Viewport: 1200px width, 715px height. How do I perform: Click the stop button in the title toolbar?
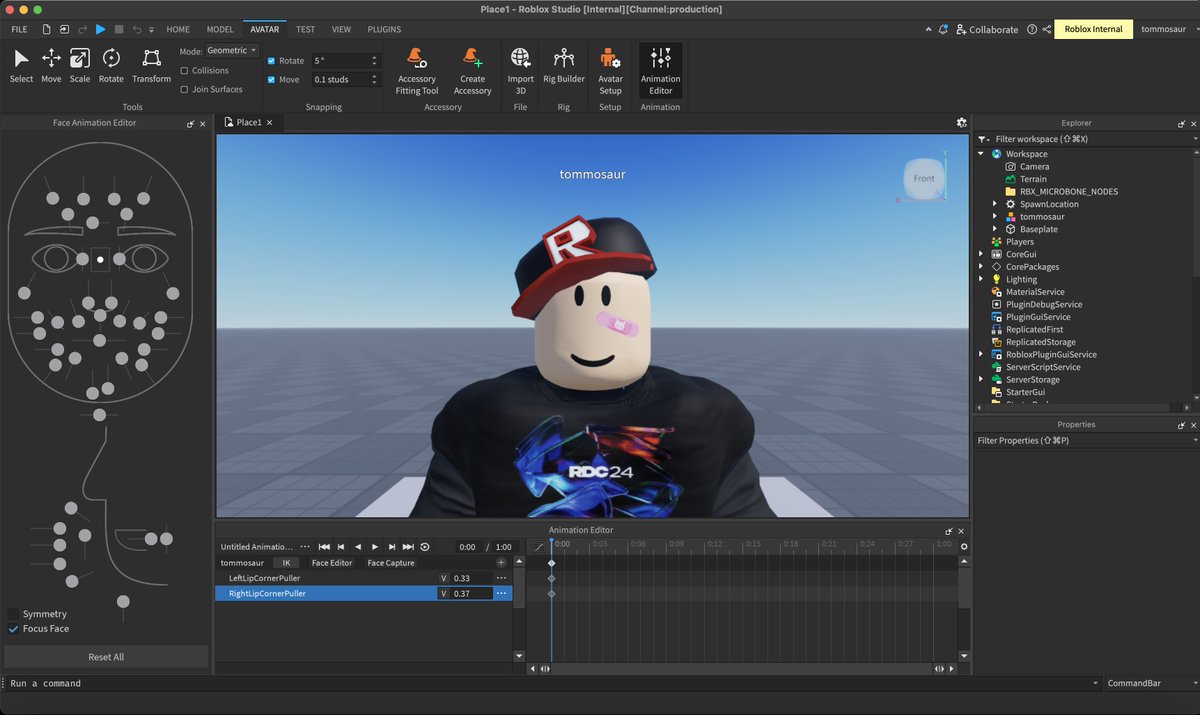[119, 30]
